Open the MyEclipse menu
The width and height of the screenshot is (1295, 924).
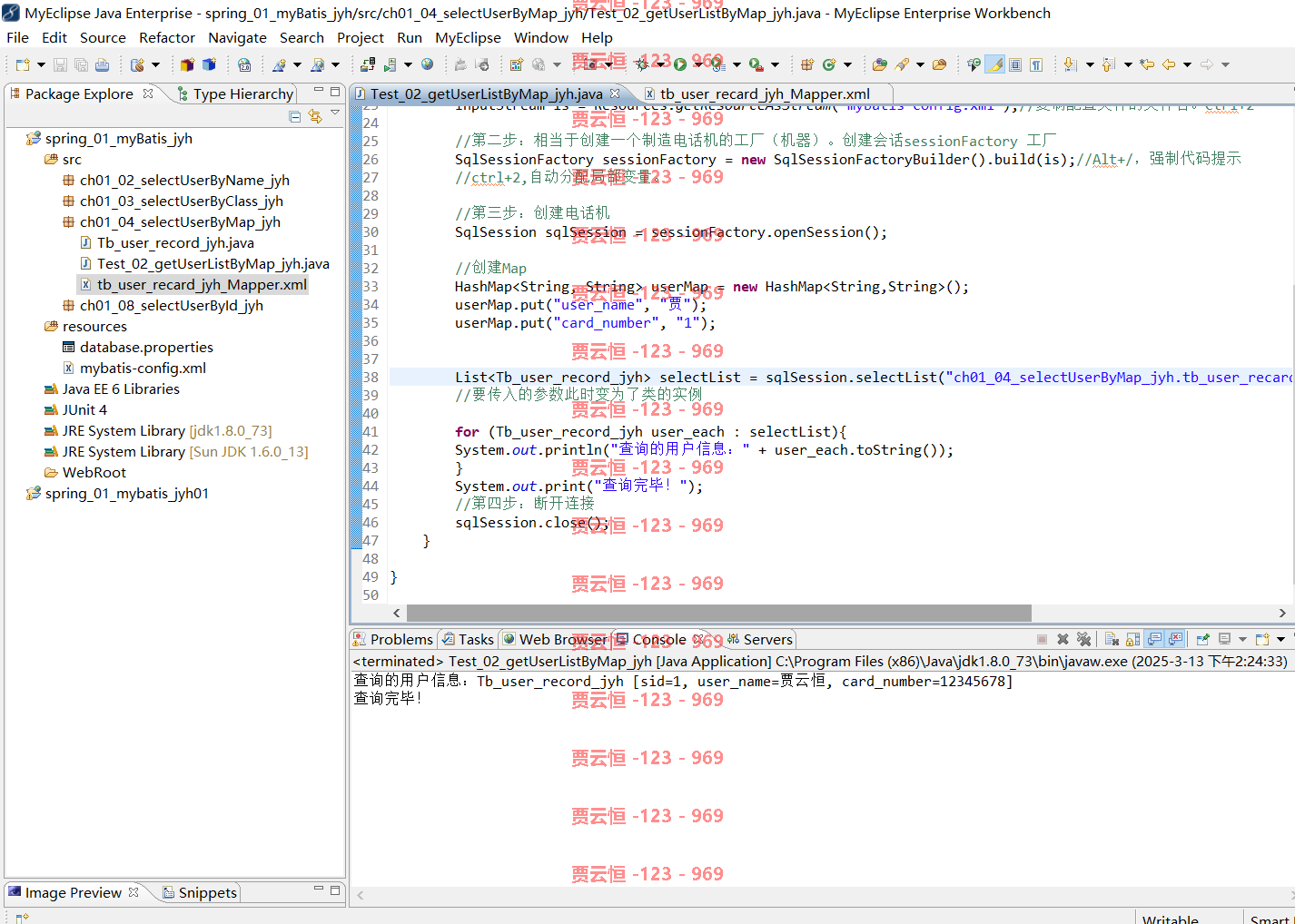pyautogui.click(x=468, y=37)
